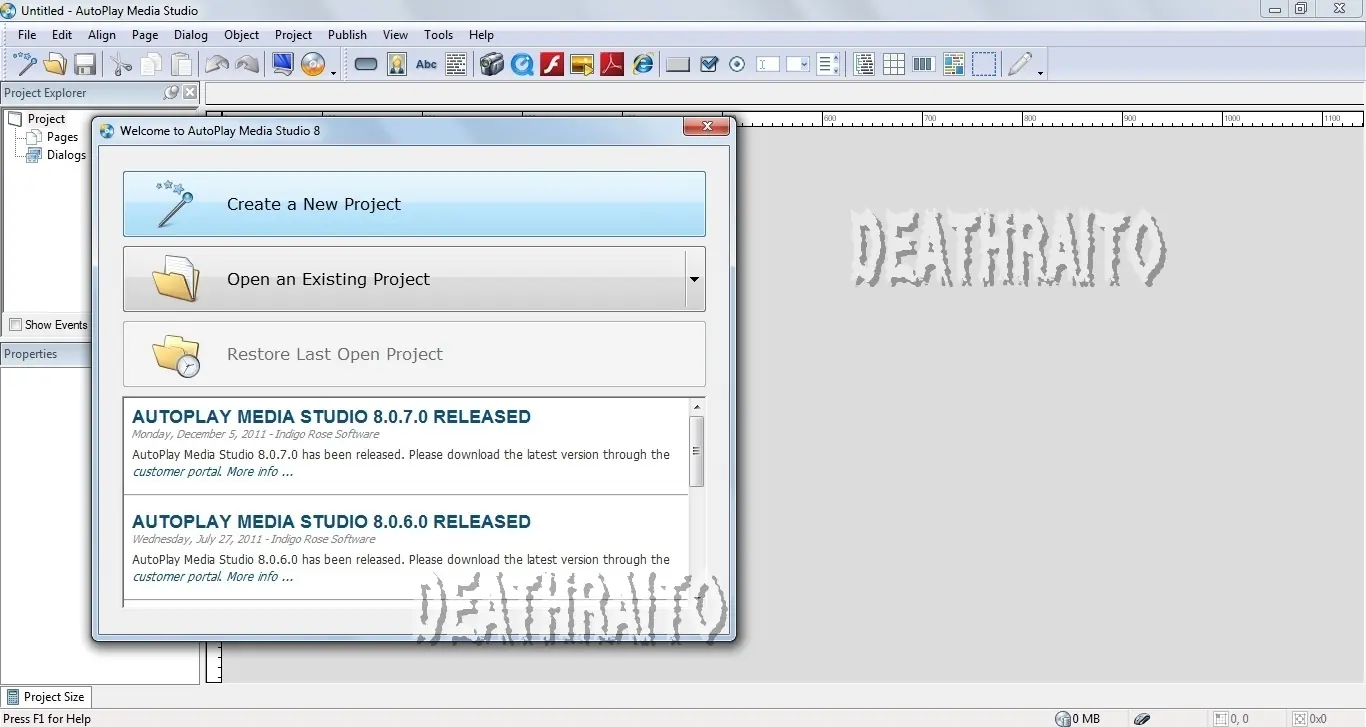This screenshot has width=1366, height=727.
Task: Close the Project Explorer panel
Action: click(x=190, y=93)
